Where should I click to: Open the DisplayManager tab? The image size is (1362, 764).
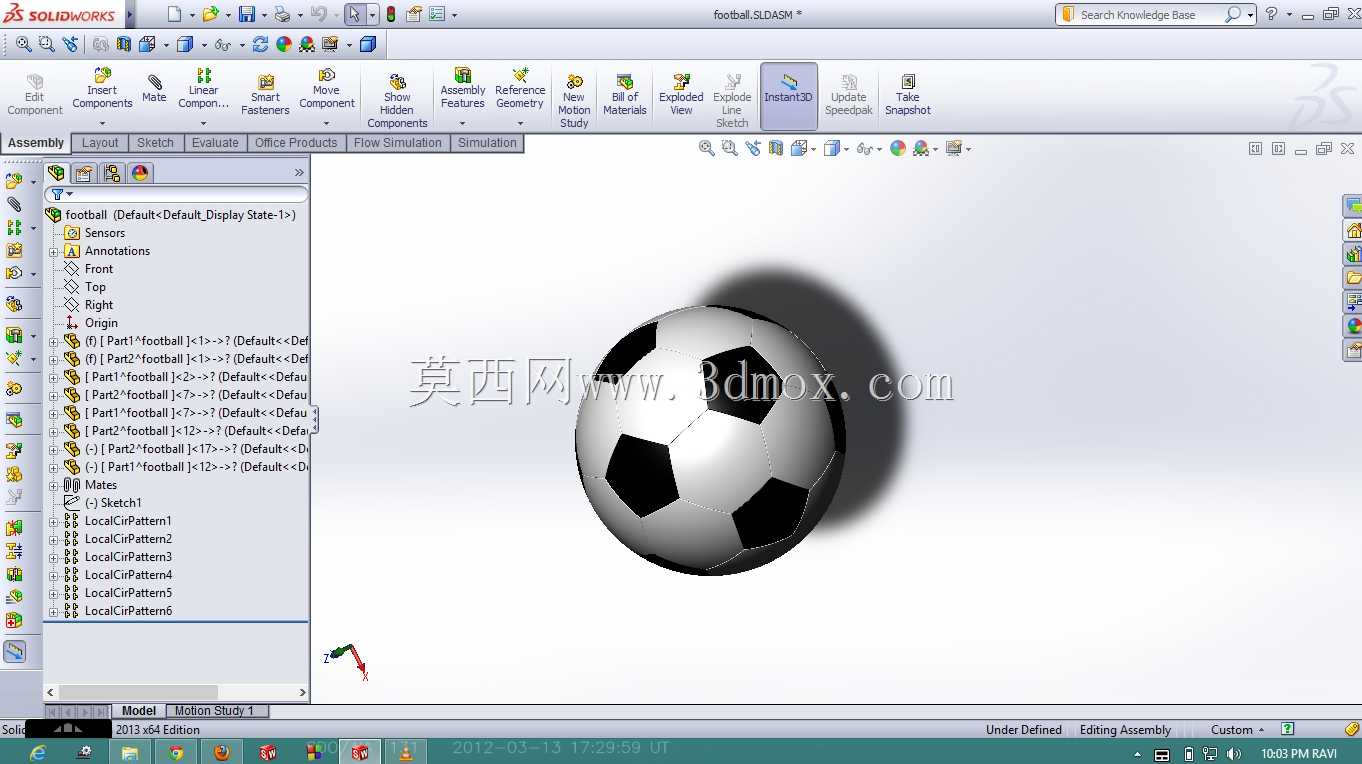140,173
